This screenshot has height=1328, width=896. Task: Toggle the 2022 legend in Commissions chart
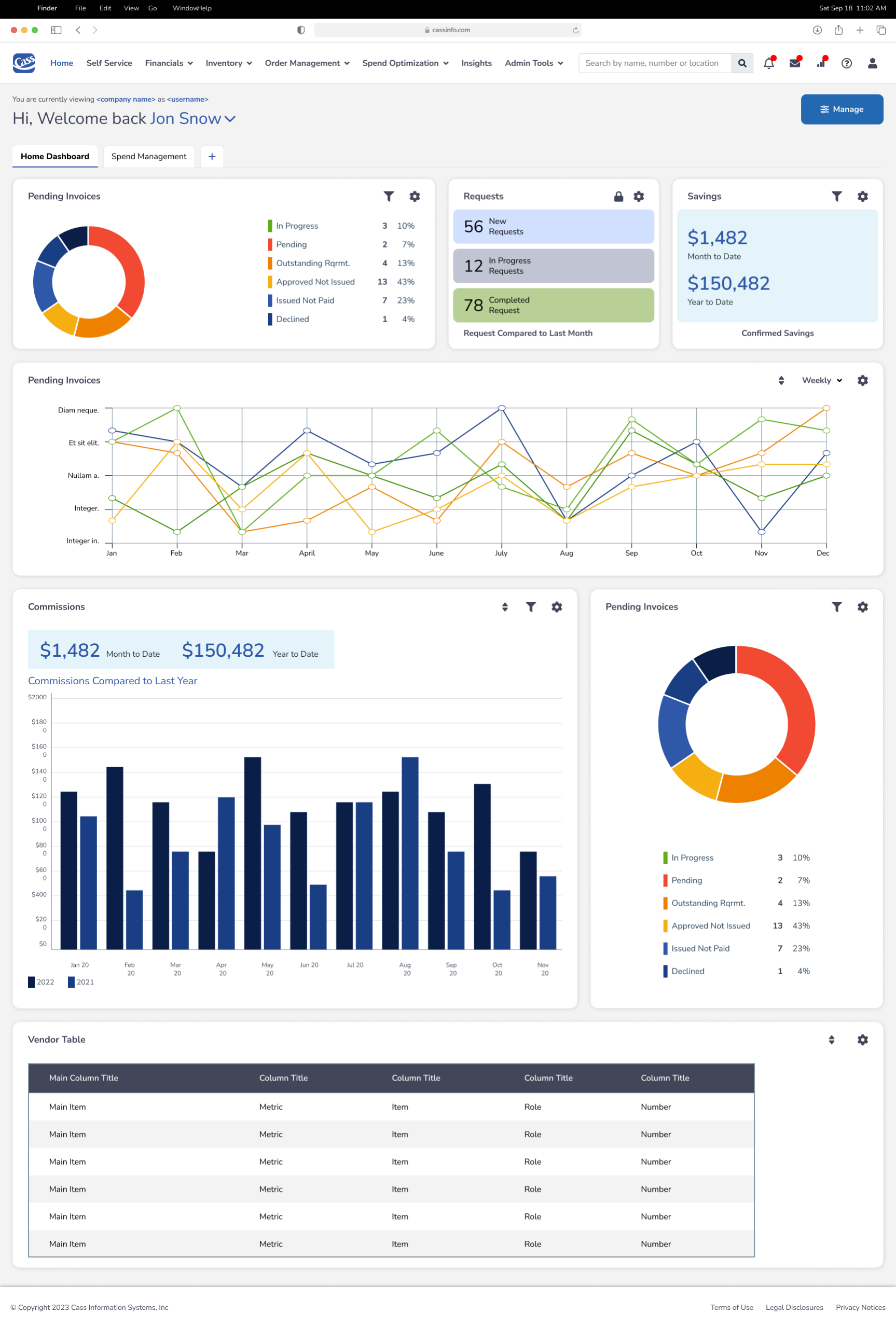coord(40,982)
